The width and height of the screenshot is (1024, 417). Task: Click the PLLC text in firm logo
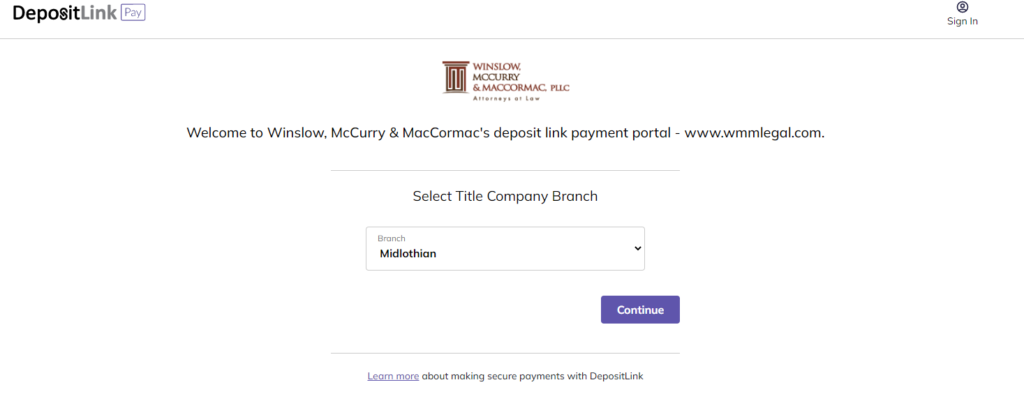click(x=560, y=87)
